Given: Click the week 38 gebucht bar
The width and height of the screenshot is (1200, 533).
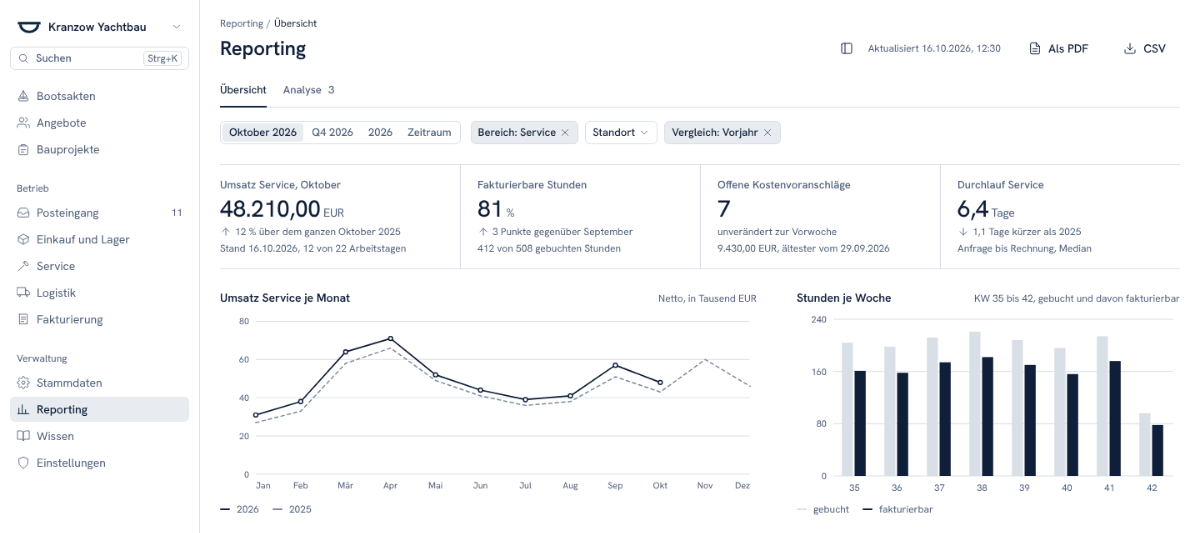Looking at the screenshot, I should (x=975, y=403).
